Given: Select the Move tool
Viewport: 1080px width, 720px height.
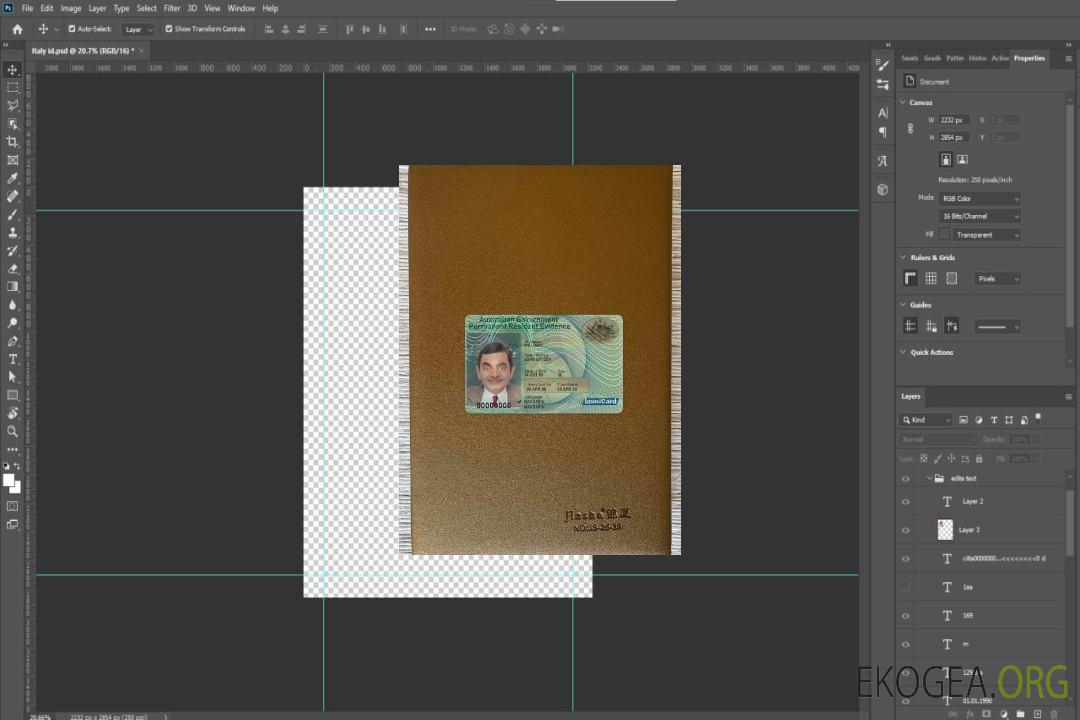Looking at the screenshot, I should pyautogui.click(x=12, y=70).
